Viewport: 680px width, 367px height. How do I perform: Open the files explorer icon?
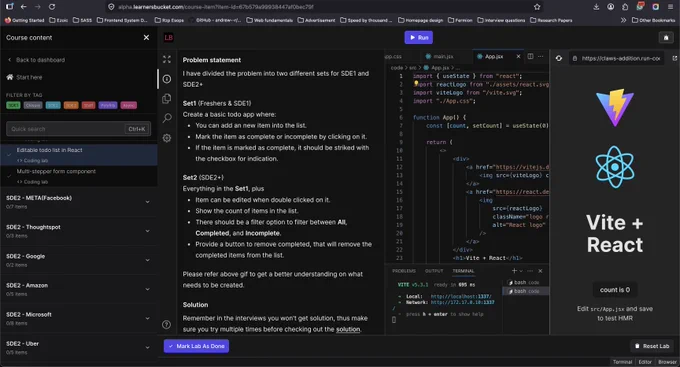167,99
